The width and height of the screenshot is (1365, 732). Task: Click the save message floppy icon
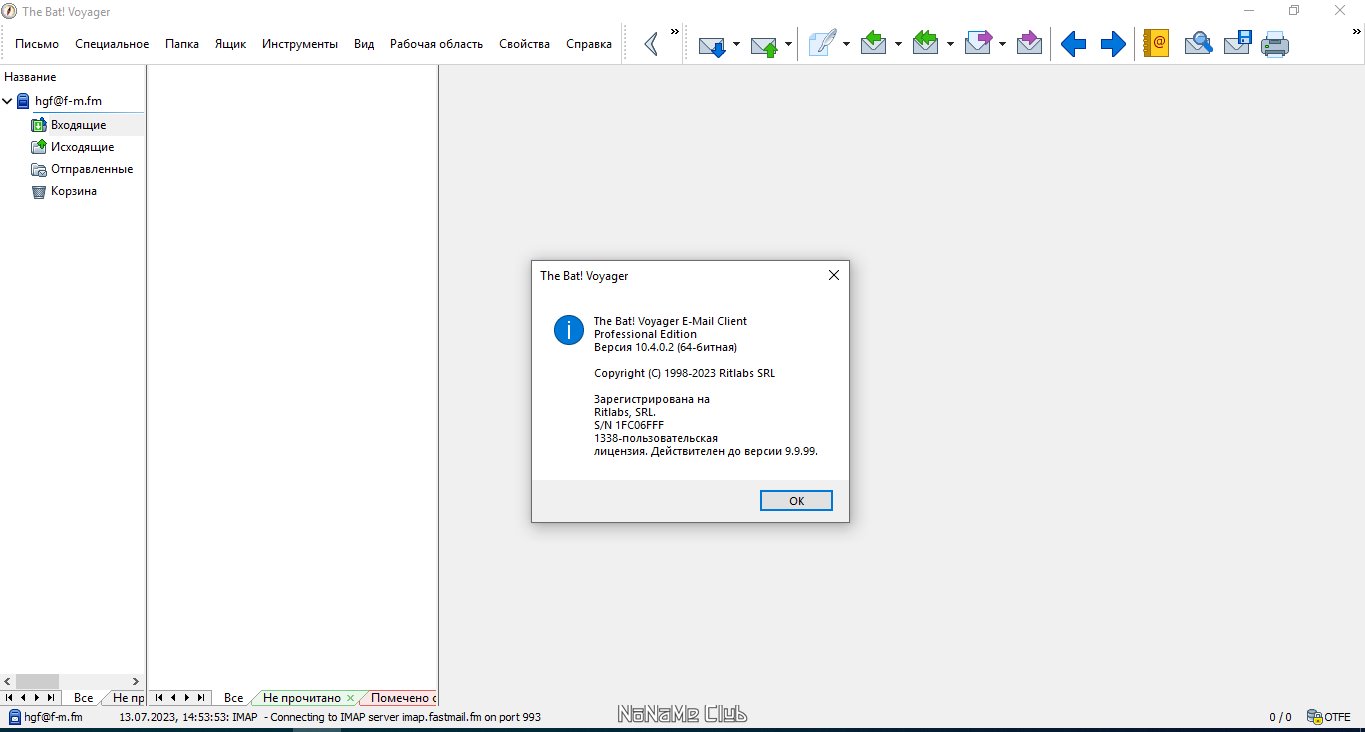pyautogui.click(x=1238, y=44)
